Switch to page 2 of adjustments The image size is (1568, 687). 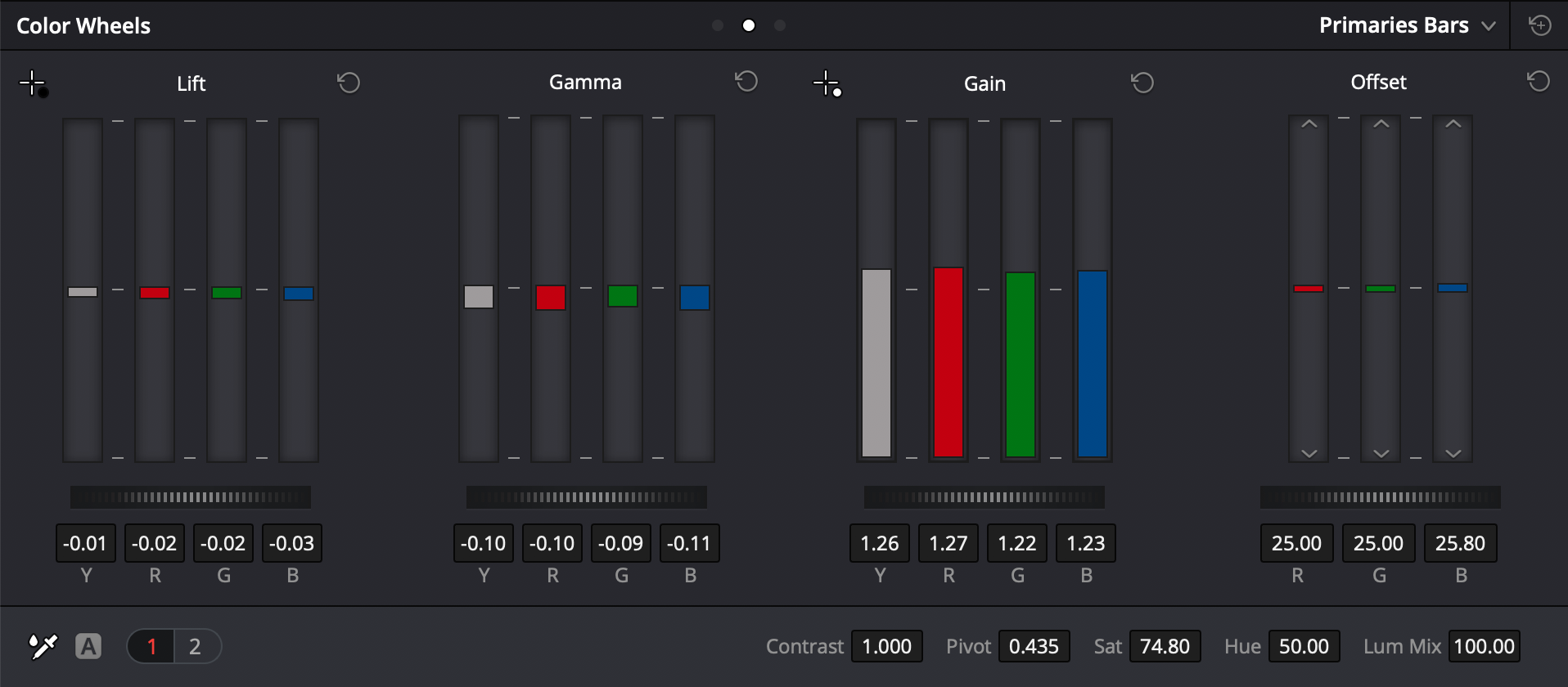tap(196, 646)
